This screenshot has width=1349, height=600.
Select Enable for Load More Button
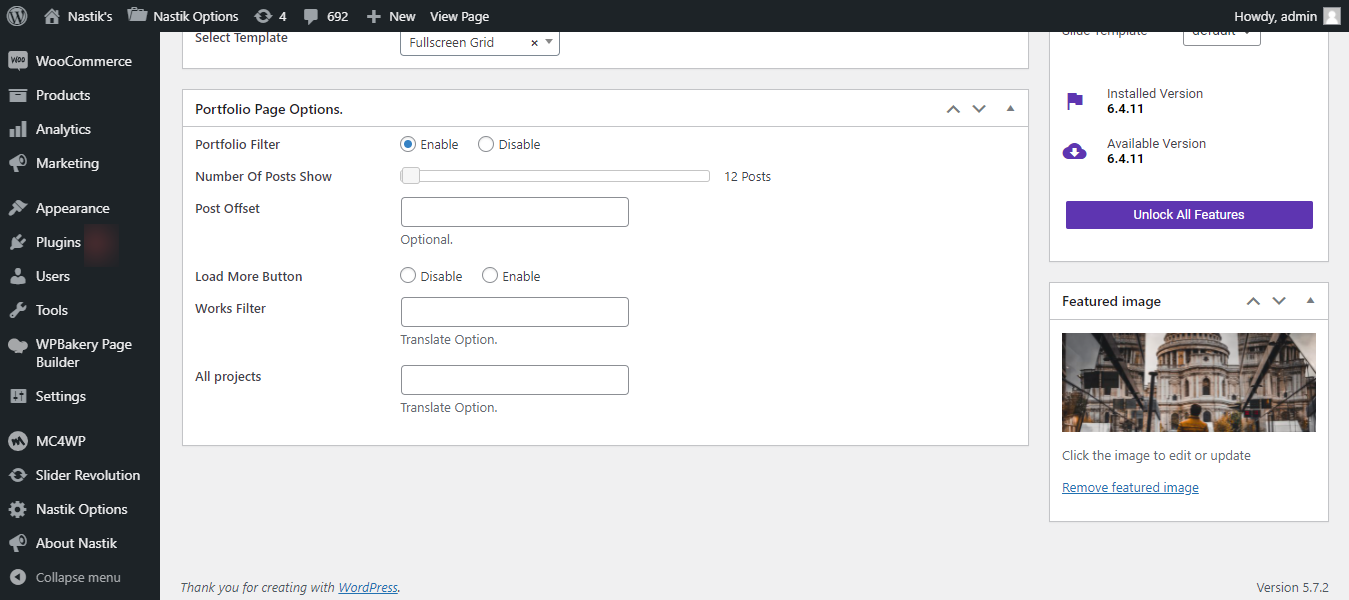click(x=490, y=276)
